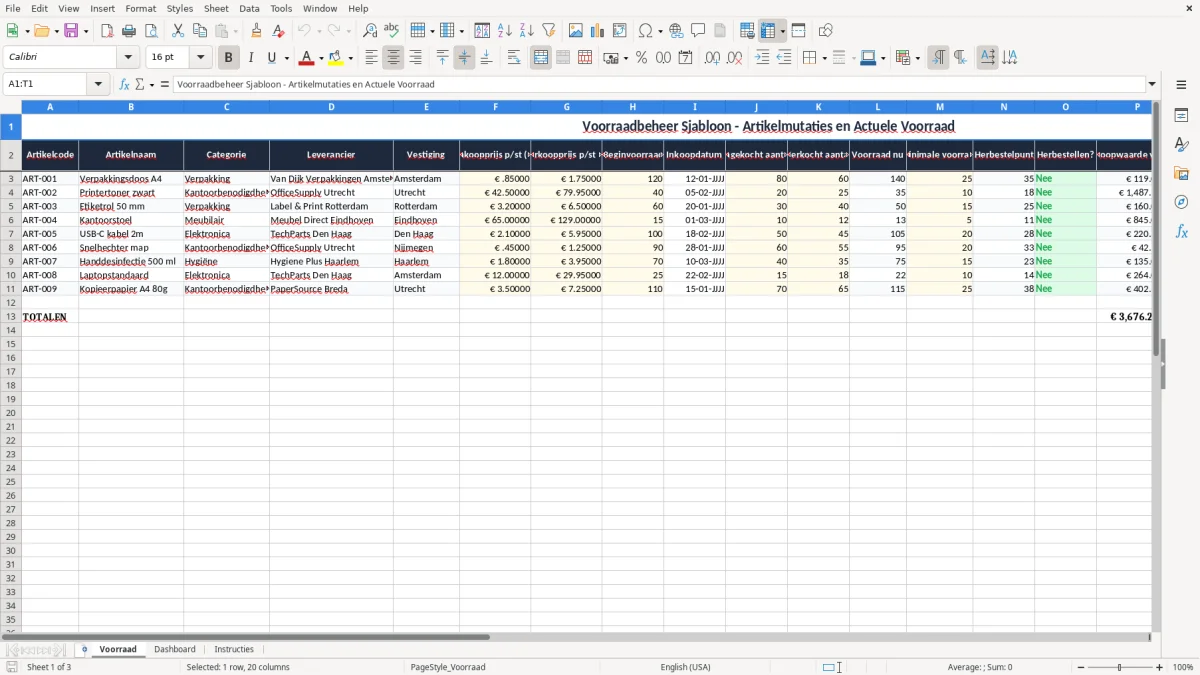Open the sidebar Navigator
Image resolution: width=1200 pixels, height=675 pixels.
pos(1181,203)
